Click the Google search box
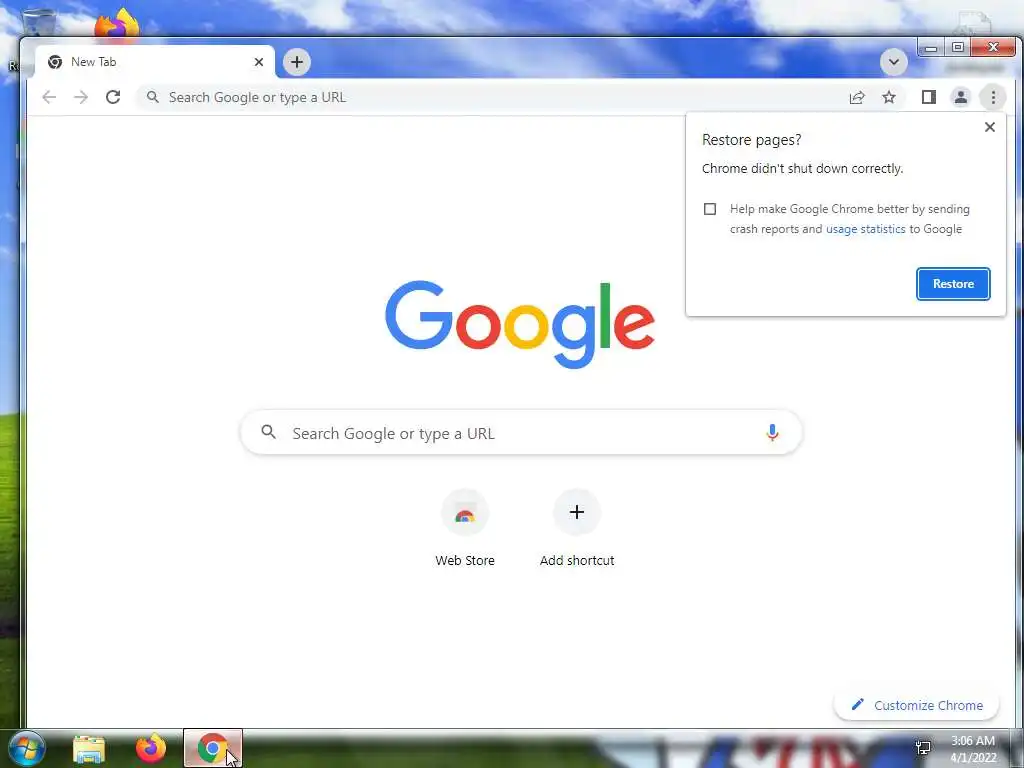1024x768 pixels. [521, 432]
